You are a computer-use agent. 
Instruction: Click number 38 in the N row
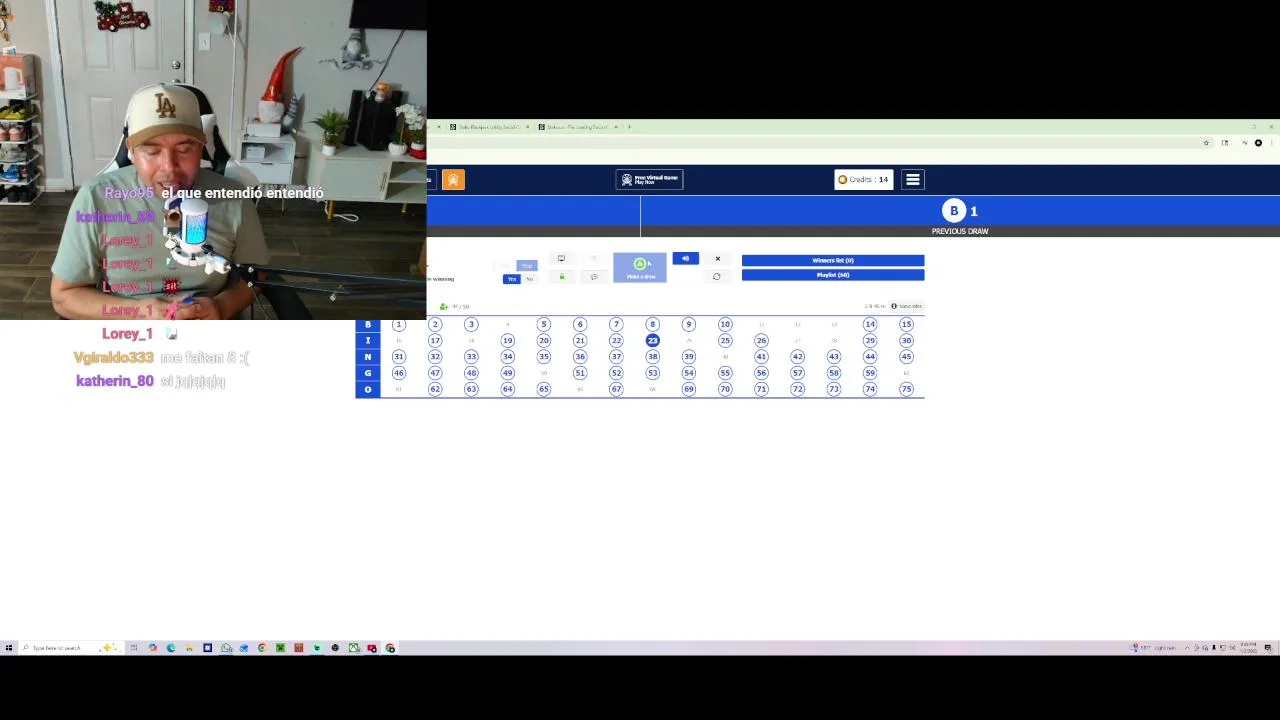point(652,356)
